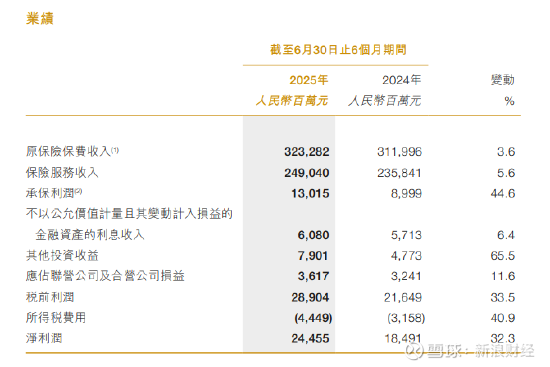This screenshot has height=367, width=550.
Task: Select the 2024年 column header
Action: pyautogui.click(x=402, y=80)
